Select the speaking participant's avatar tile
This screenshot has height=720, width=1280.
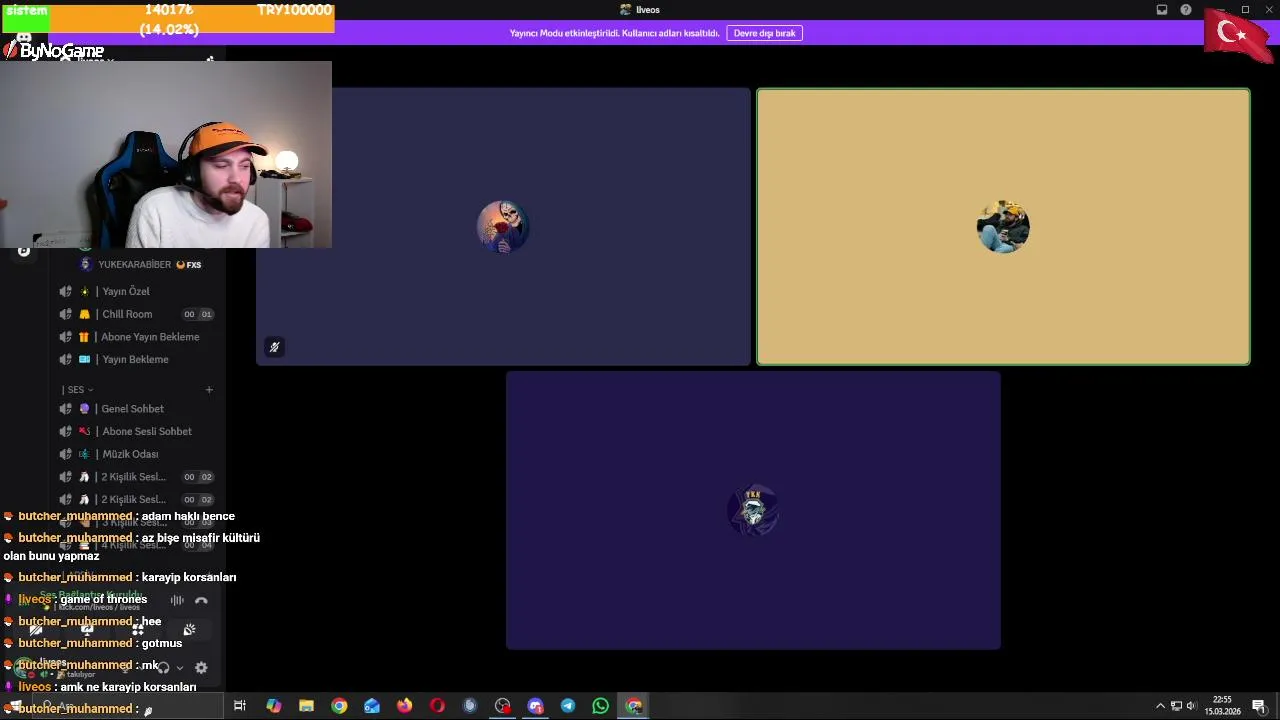click(x=1003, y=227)
